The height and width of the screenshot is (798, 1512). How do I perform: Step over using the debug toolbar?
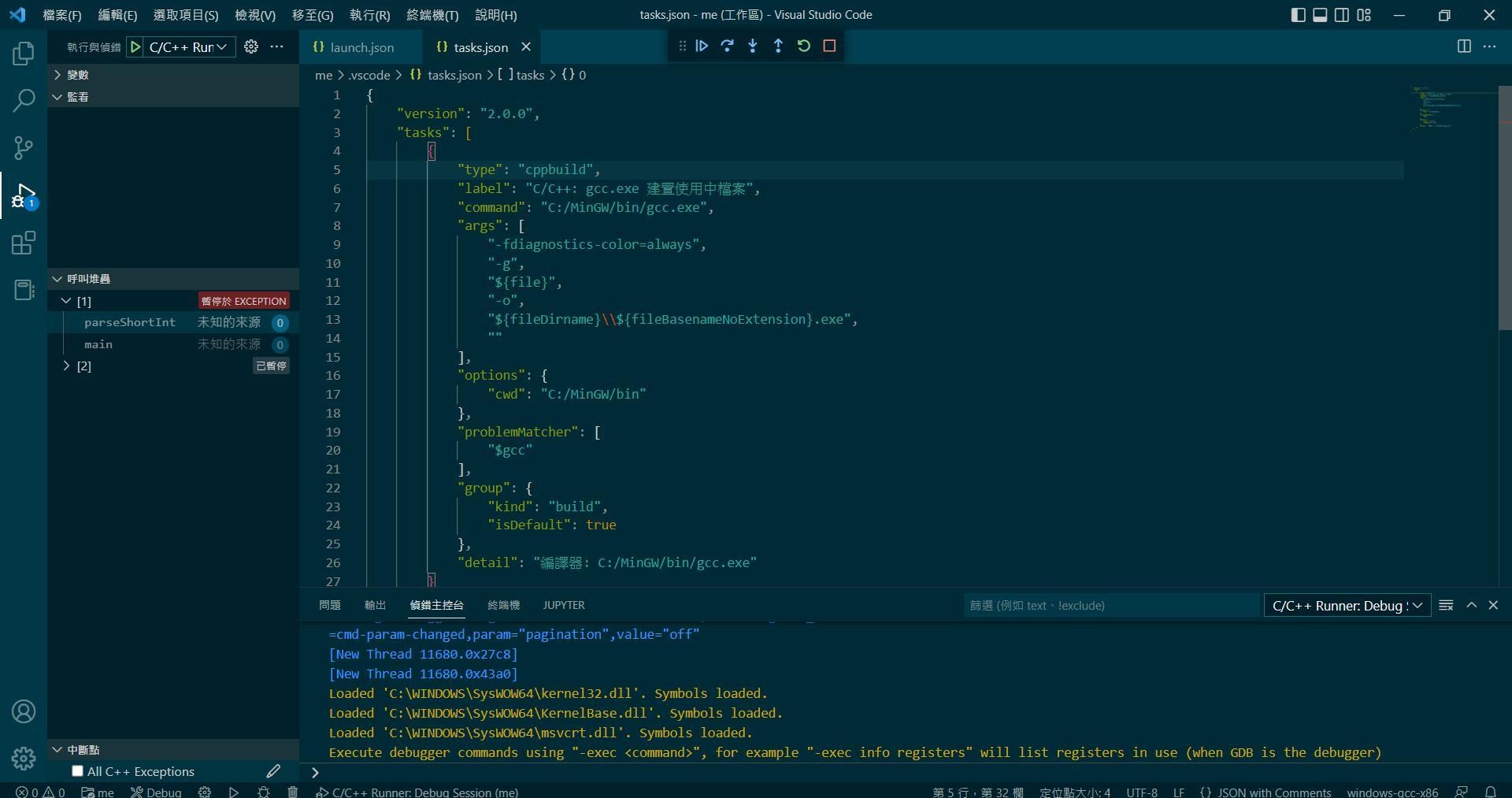coord(727,46)
